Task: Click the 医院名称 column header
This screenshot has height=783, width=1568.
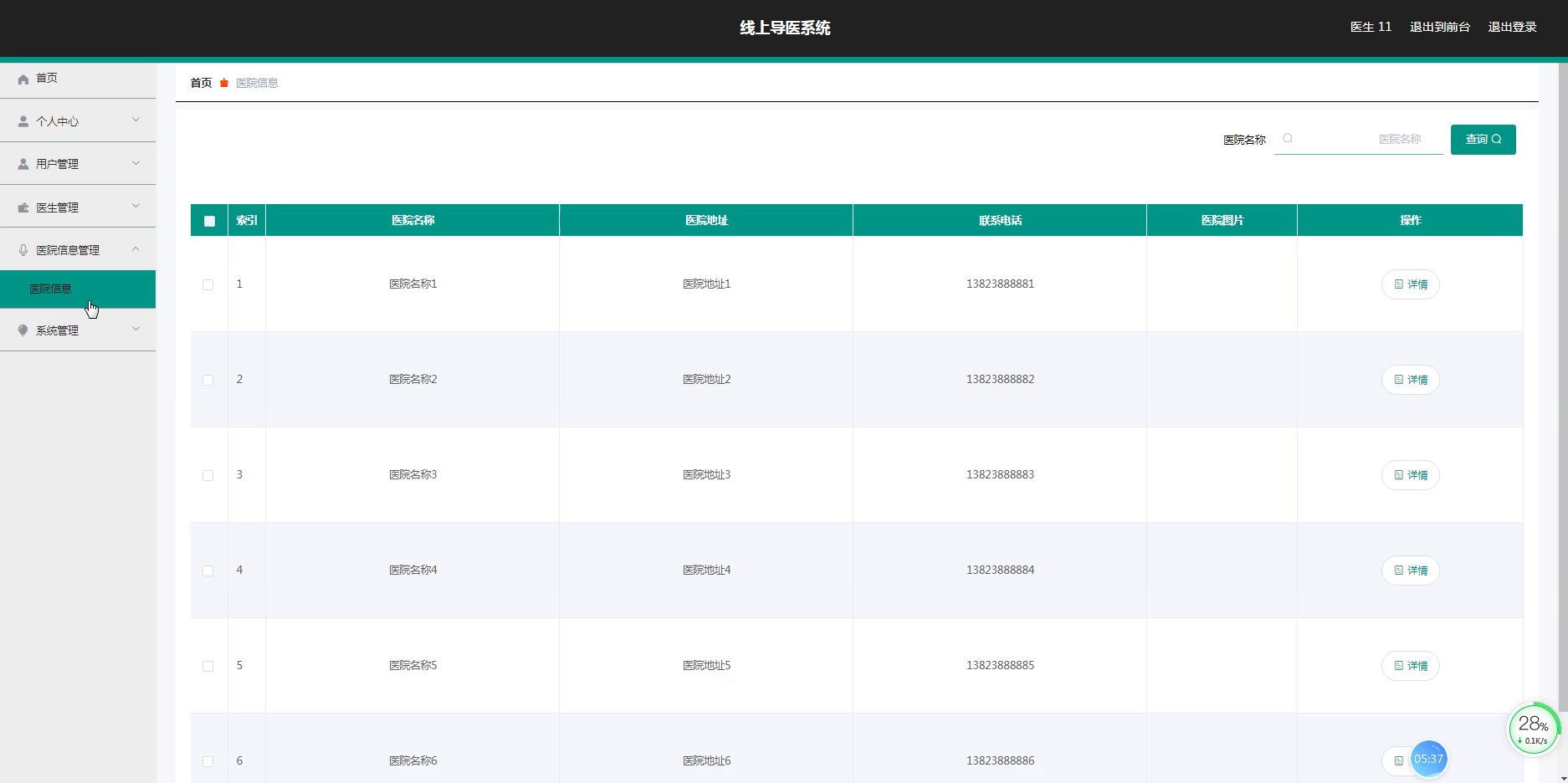Action: coord(412,220)
